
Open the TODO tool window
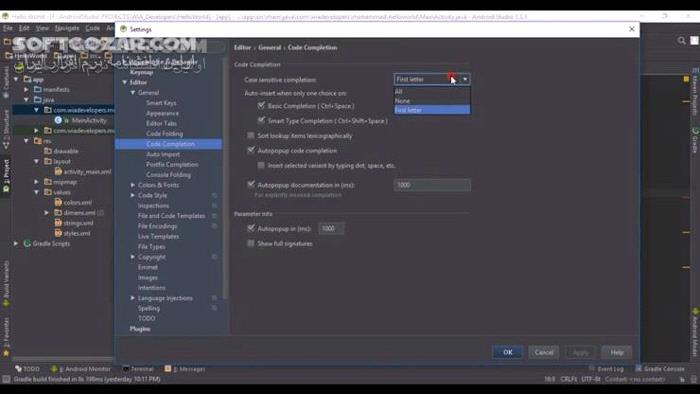click(28, 369)
